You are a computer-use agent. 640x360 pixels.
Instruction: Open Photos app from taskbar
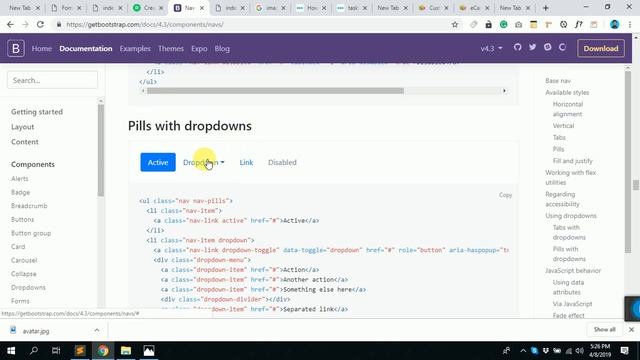(149, 351)
